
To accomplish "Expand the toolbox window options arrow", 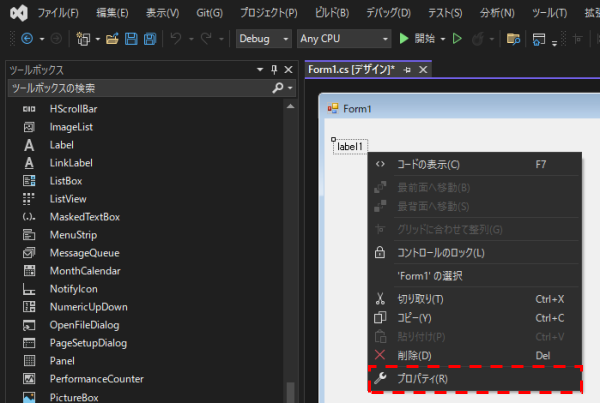I will coord(259,69).
